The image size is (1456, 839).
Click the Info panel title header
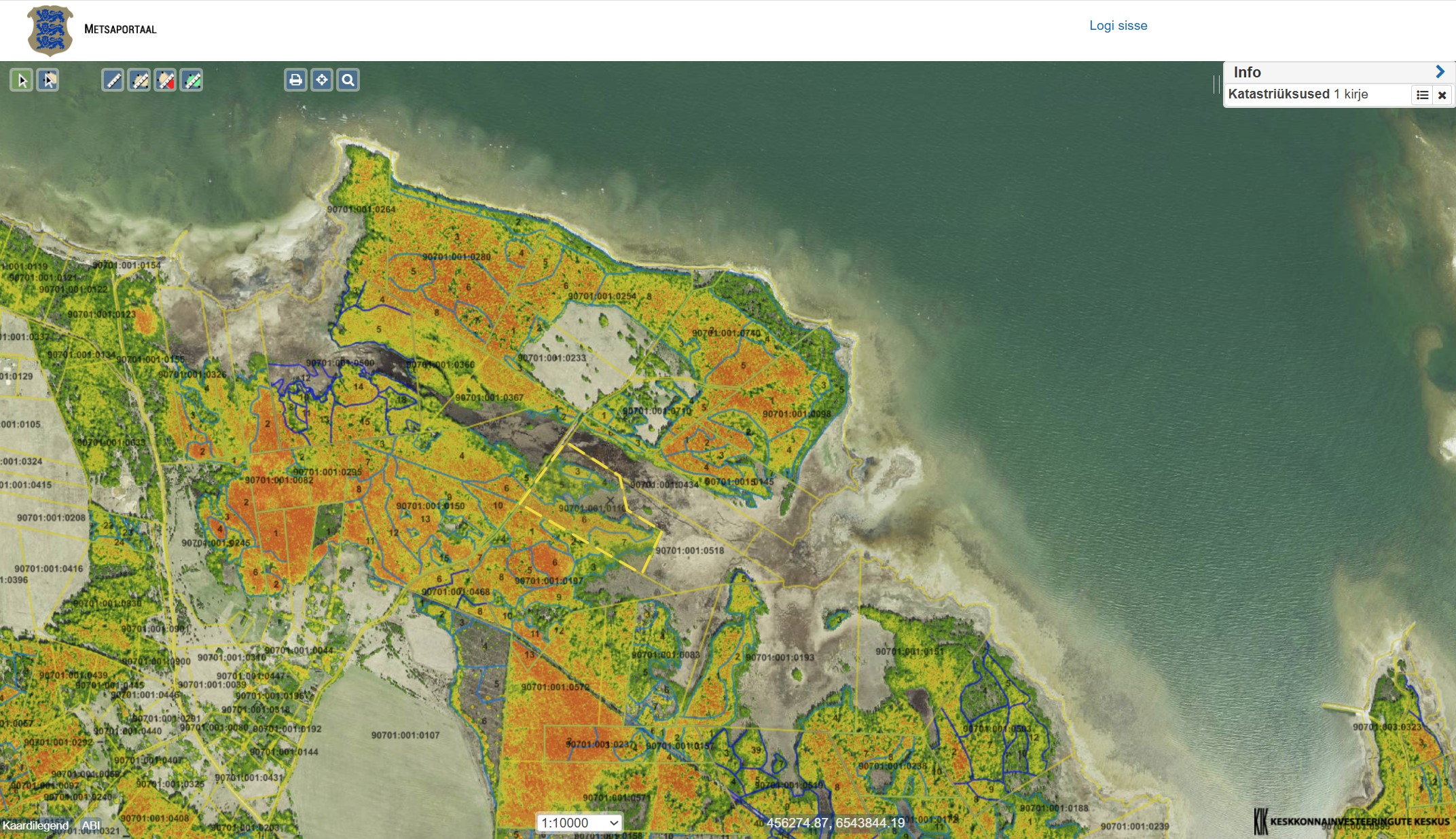point(1247,72)
